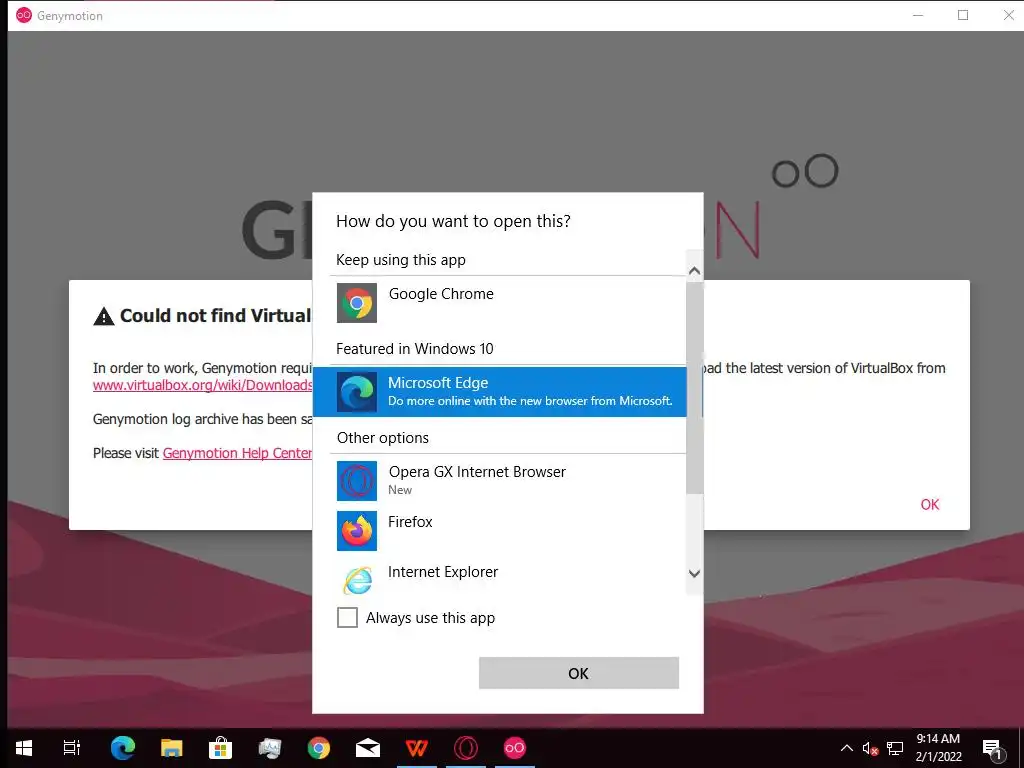Click the app list scrollbar thumb
This screenshot has height=768, width=1024.
coord(695,388)
